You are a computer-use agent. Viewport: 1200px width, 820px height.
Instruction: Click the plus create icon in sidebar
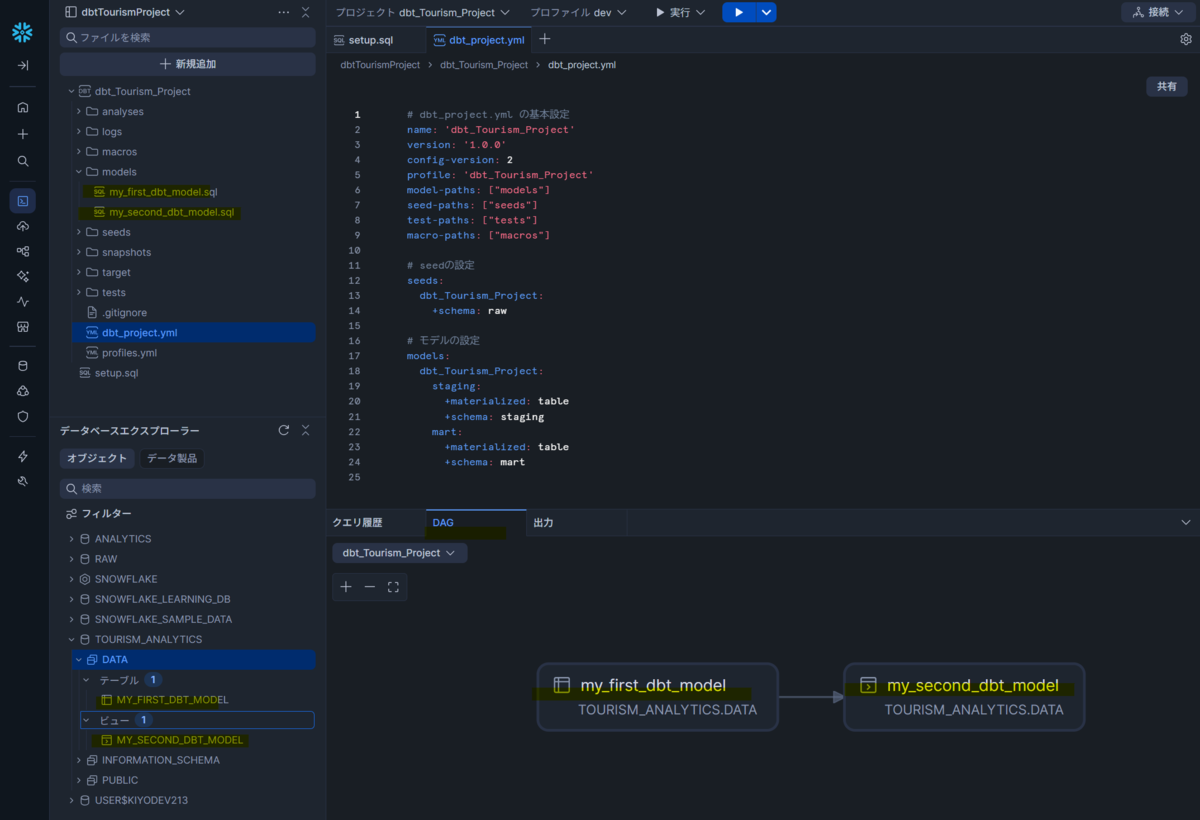click(x=23, y=134)
